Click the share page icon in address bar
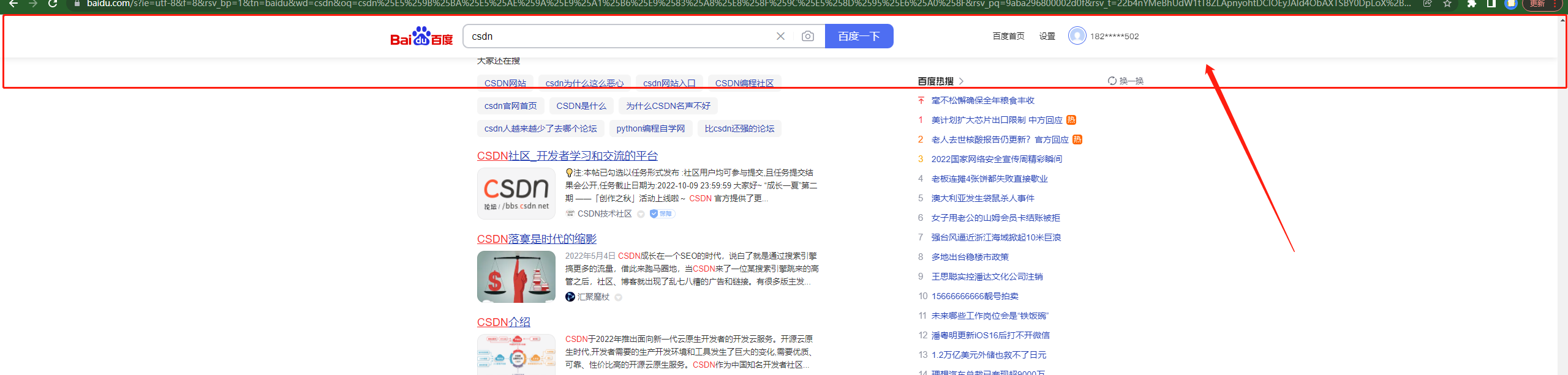This screenshot has height=375, width=1568. [x=1428, y=4]
